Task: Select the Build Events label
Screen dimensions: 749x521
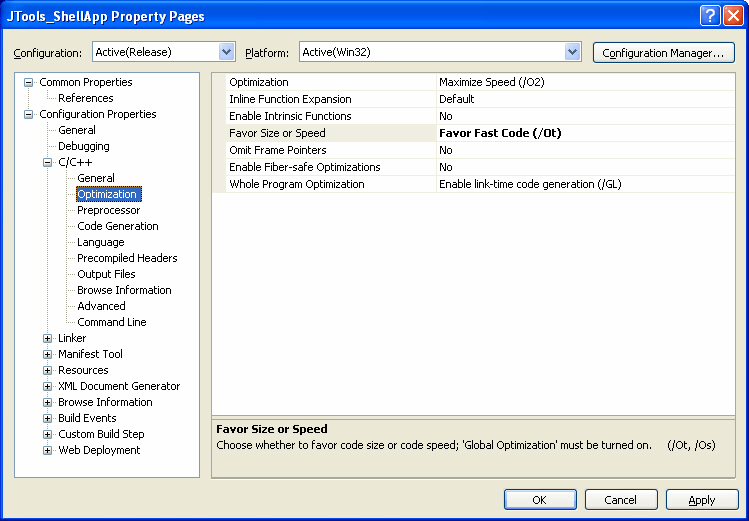Action: (87, 418)
